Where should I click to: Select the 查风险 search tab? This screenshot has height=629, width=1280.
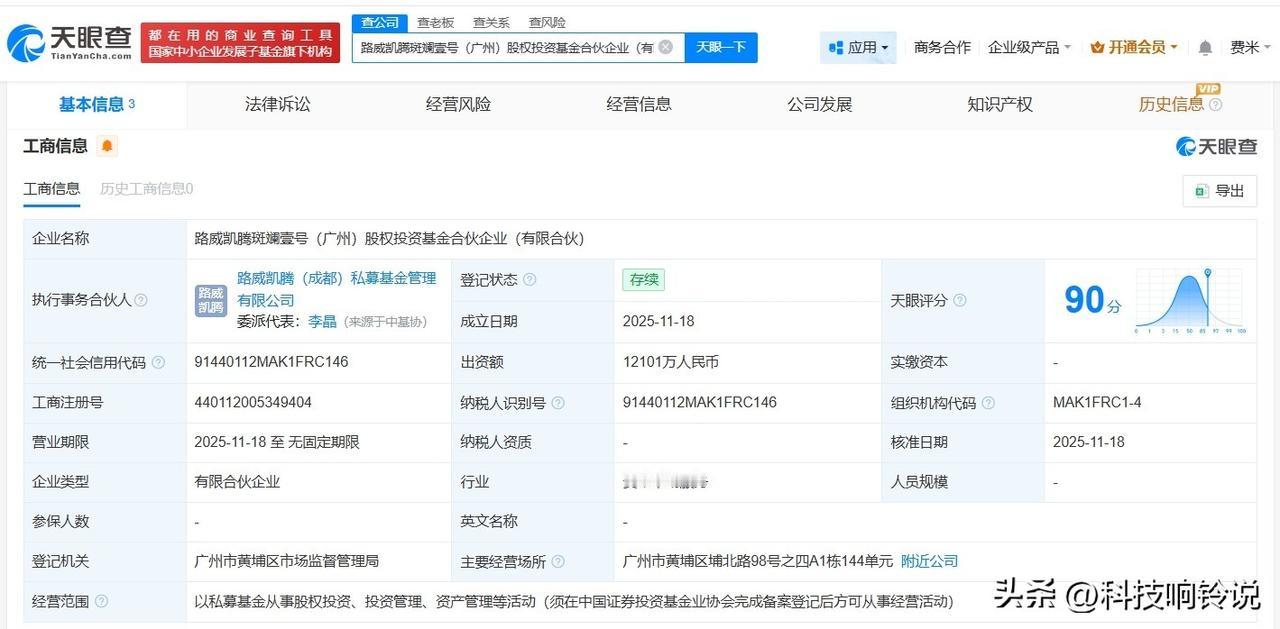click(547, 22)
